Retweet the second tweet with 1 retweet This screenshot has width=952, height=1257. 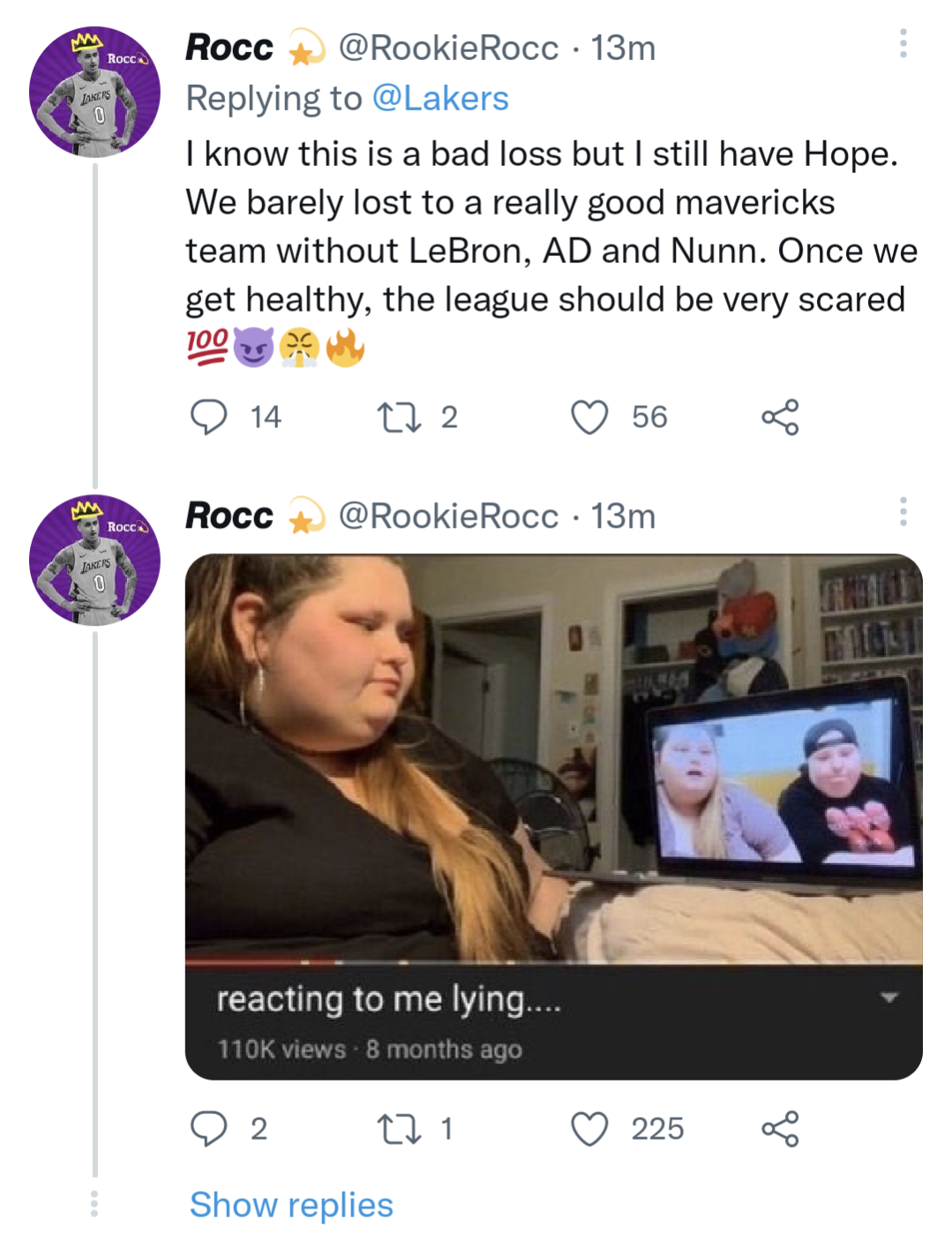point(399,1128)
